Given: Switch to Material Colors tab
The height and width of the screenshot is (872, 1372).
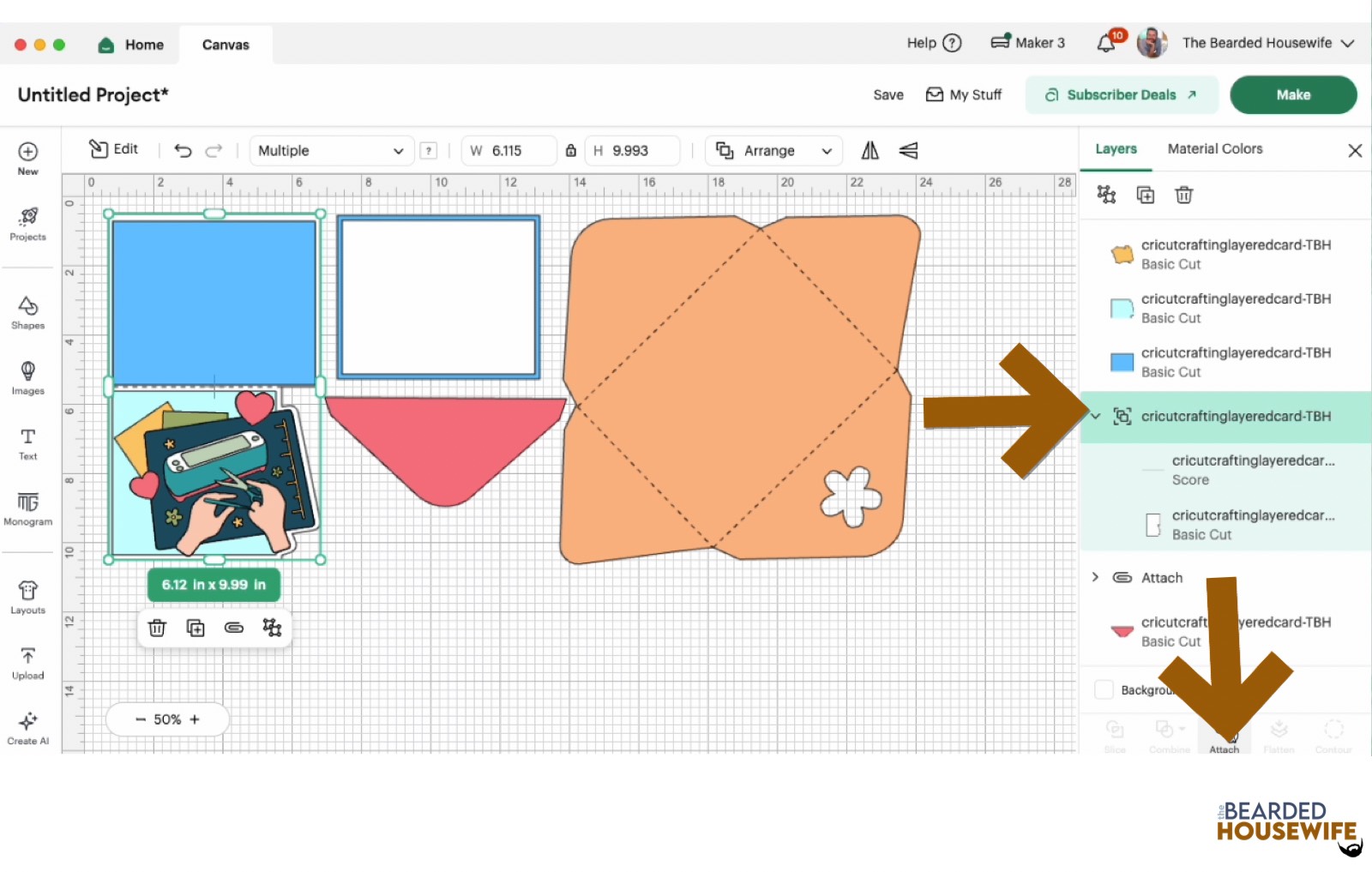Looking at the screenshot, I should [x=1214, y=149].
